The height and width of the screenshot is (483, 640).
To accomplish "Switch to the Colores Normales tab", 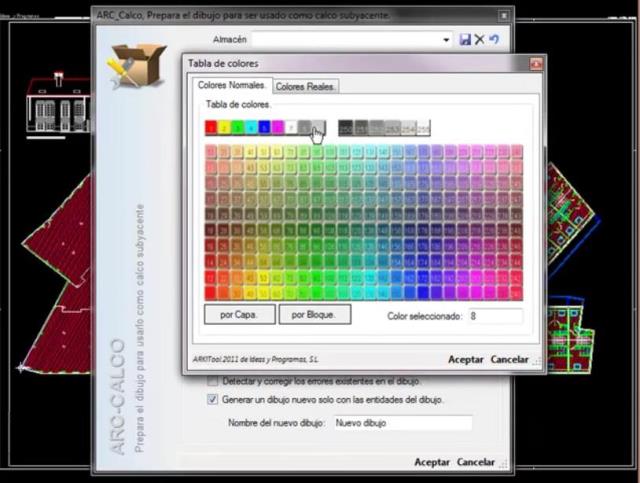I will [231, 85].
